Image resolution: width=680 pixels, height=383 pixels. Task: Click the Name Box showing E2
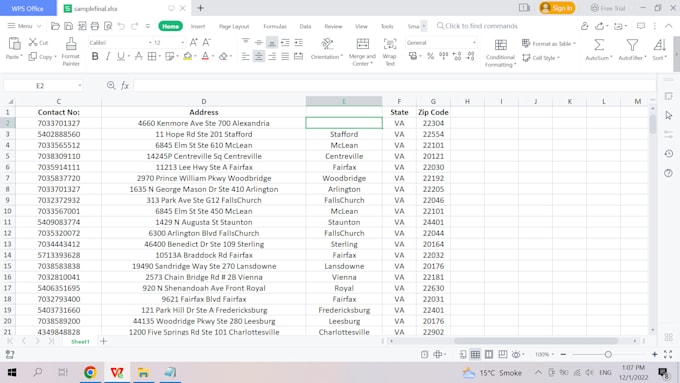(x=43, y=85)
